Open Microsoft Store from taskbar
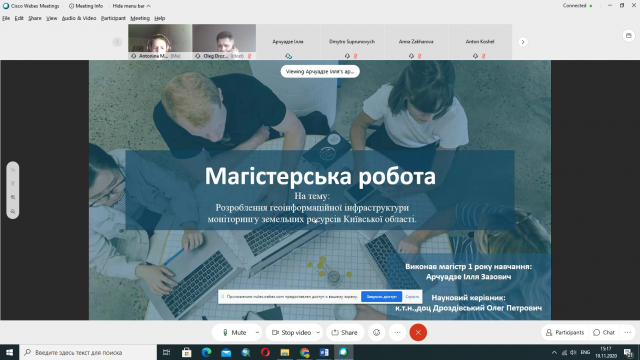Screen dimensions: 640x360 [187, 352]
